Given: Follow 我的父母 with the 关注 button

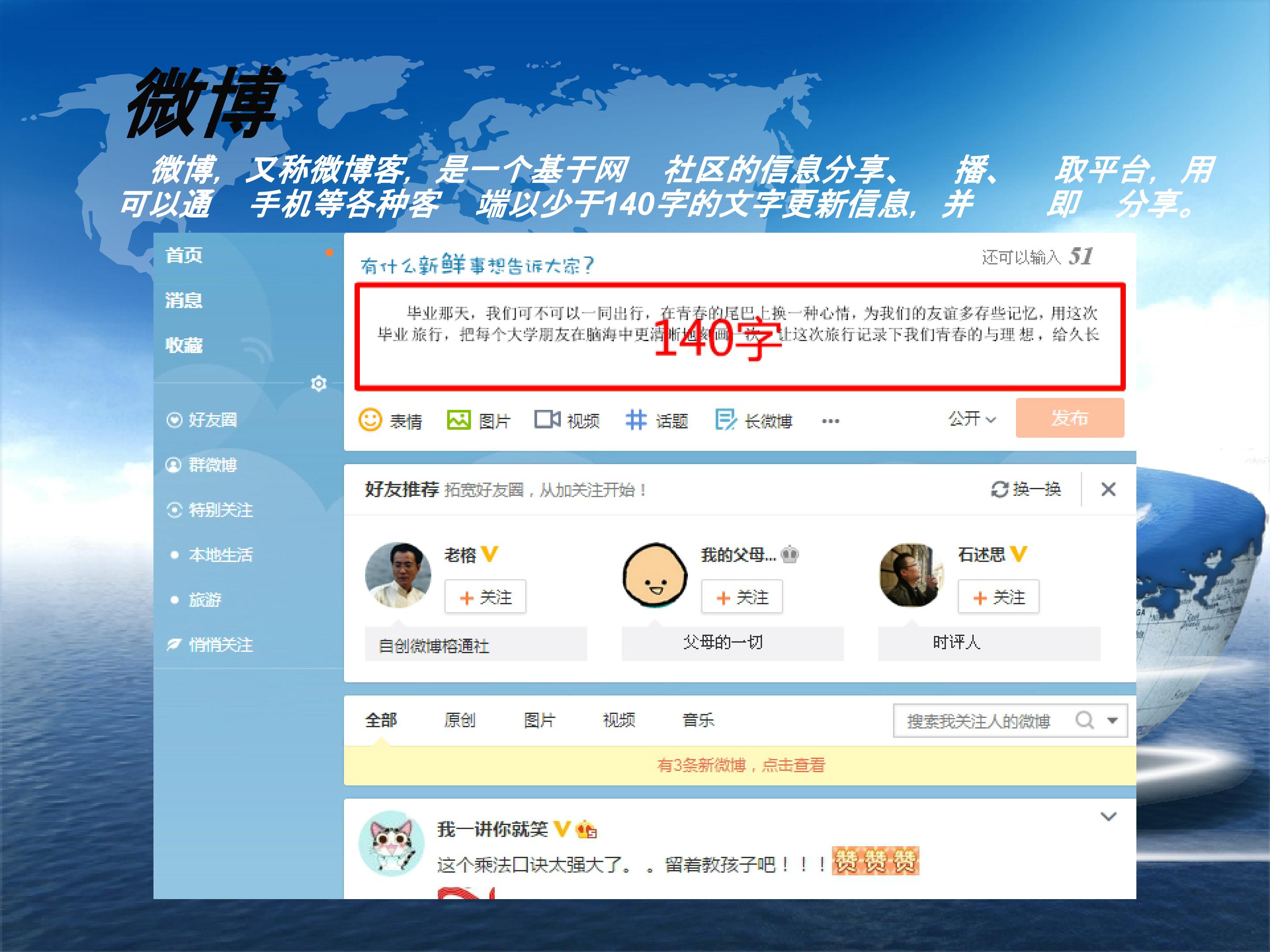Looking at the screenshot, I should (742, 597).
